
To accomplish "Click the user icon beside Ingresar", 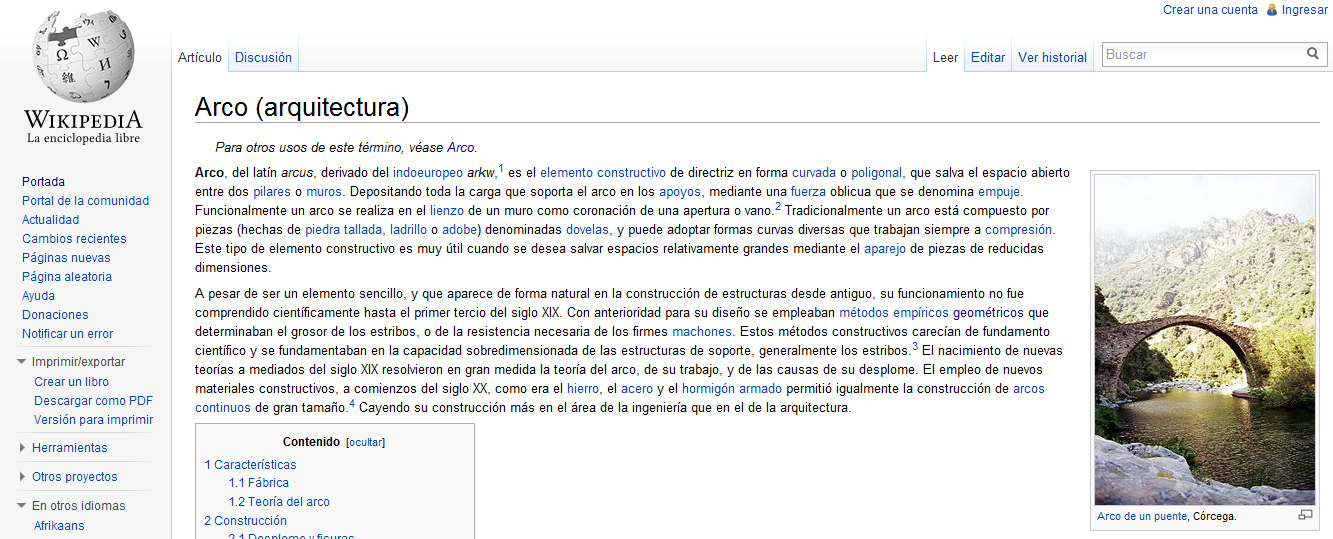I will [1272, 10].
